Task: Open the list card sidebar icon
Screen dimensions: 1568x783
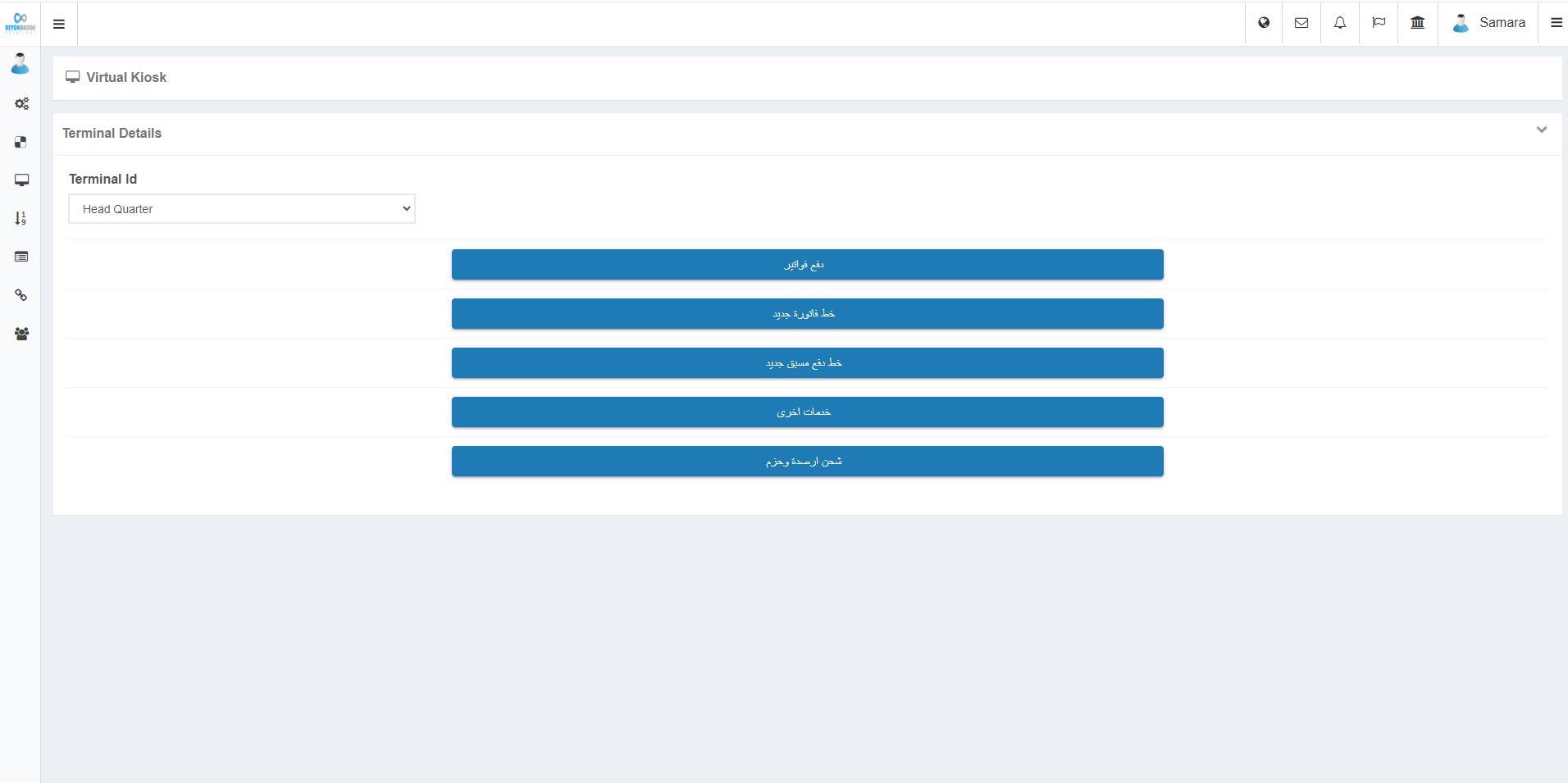Action: [x=21, y=257]
